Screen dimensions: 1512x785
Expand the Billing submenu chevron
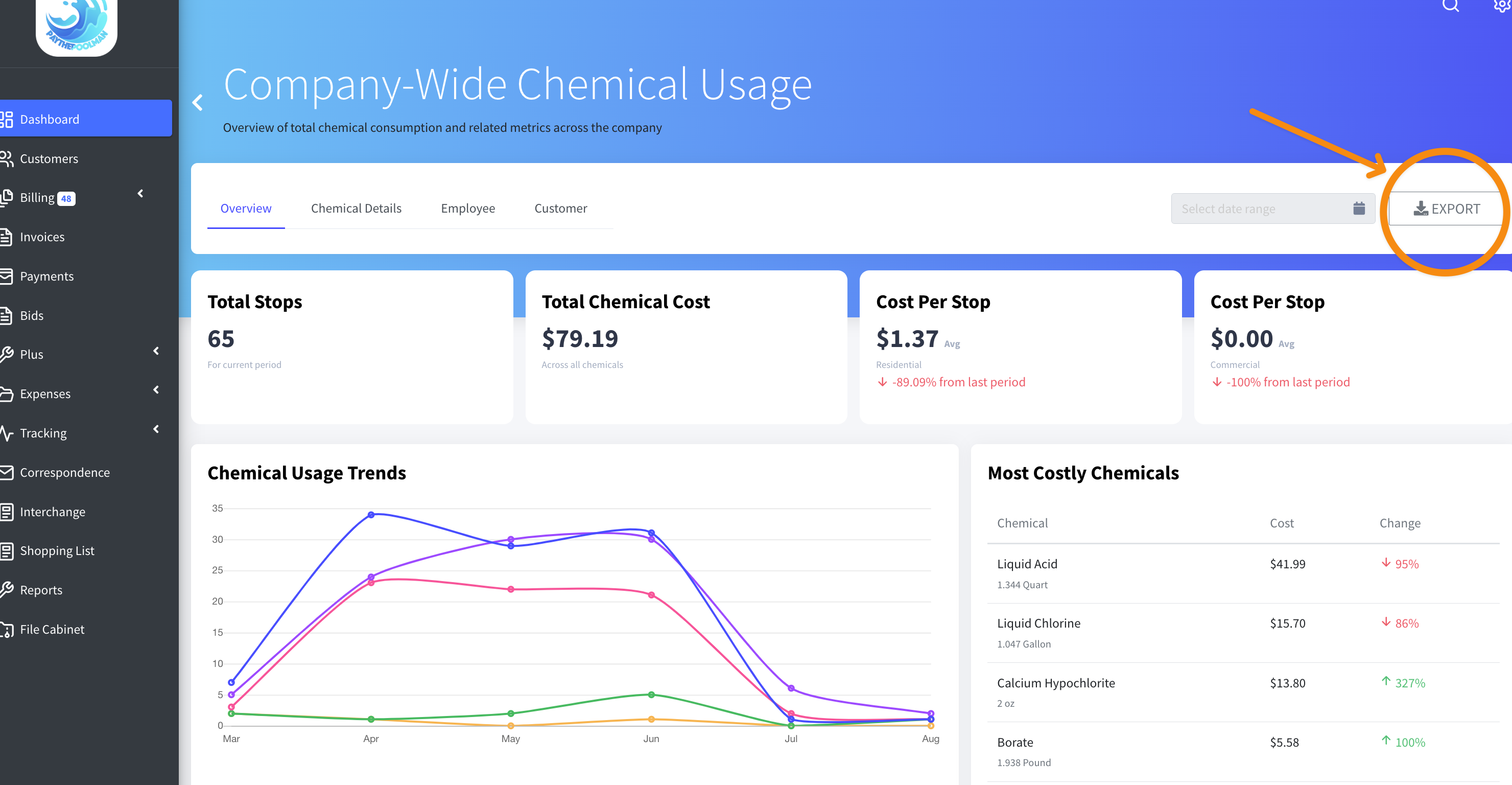[x=140, y=194]
